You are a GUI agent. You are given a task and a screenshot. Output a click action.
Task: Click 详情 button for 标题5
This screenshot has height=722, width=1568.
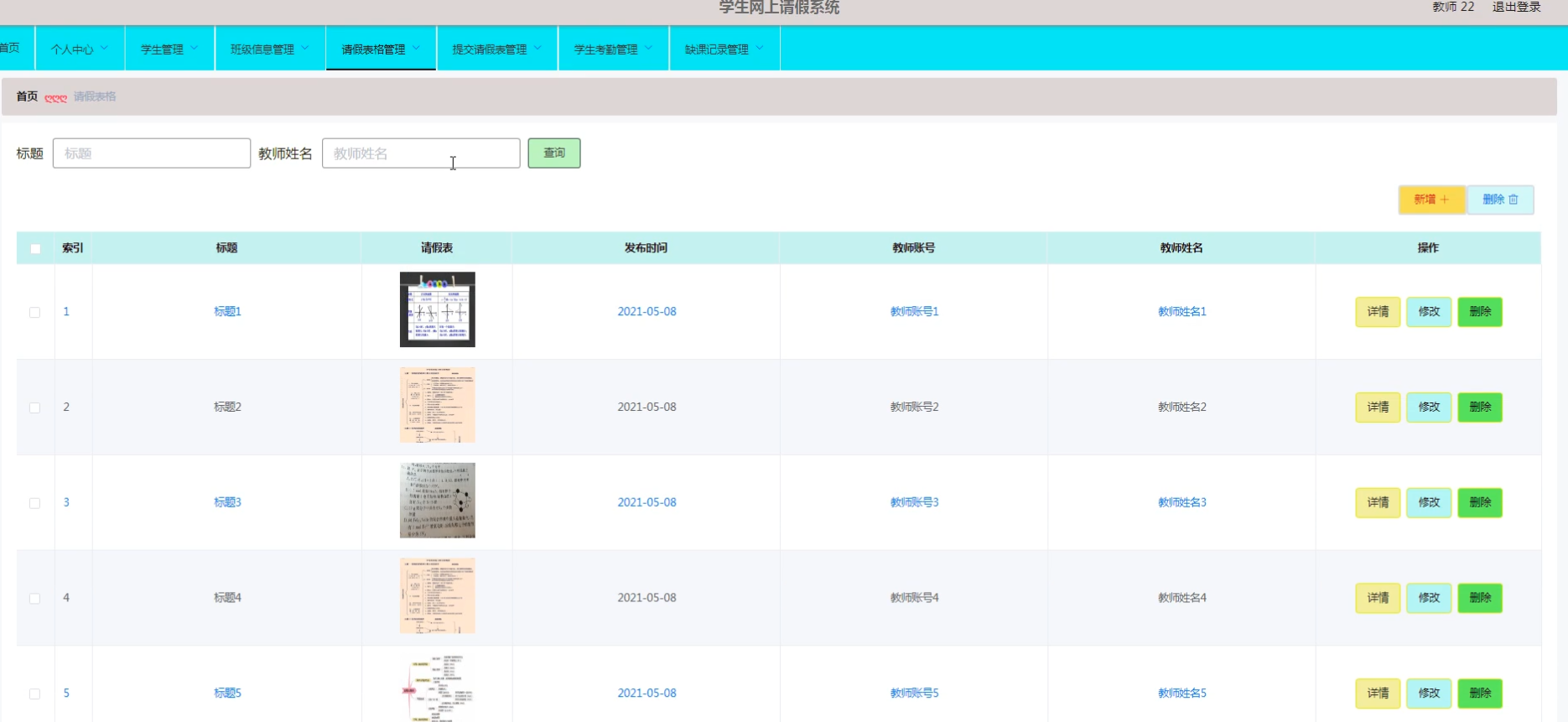coord(1378,693)
